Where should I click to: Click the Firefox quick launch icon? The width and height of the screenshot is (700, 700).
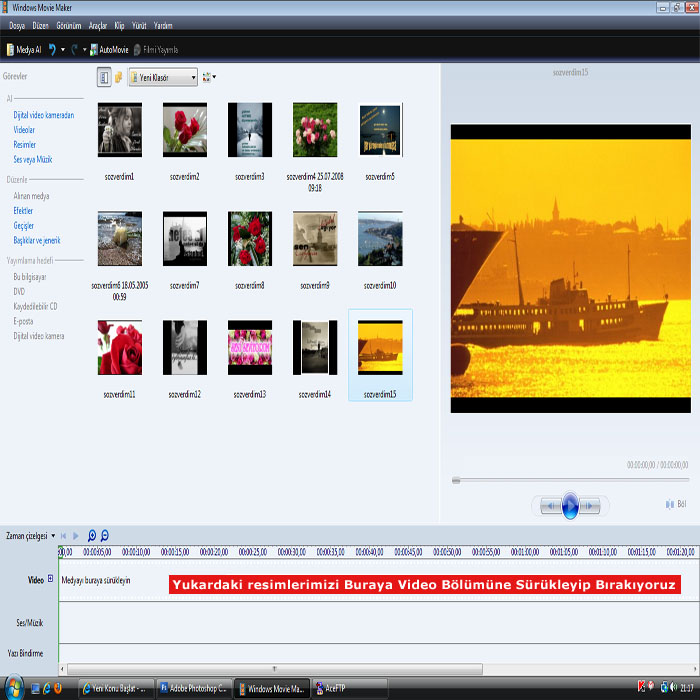point(58,688)
